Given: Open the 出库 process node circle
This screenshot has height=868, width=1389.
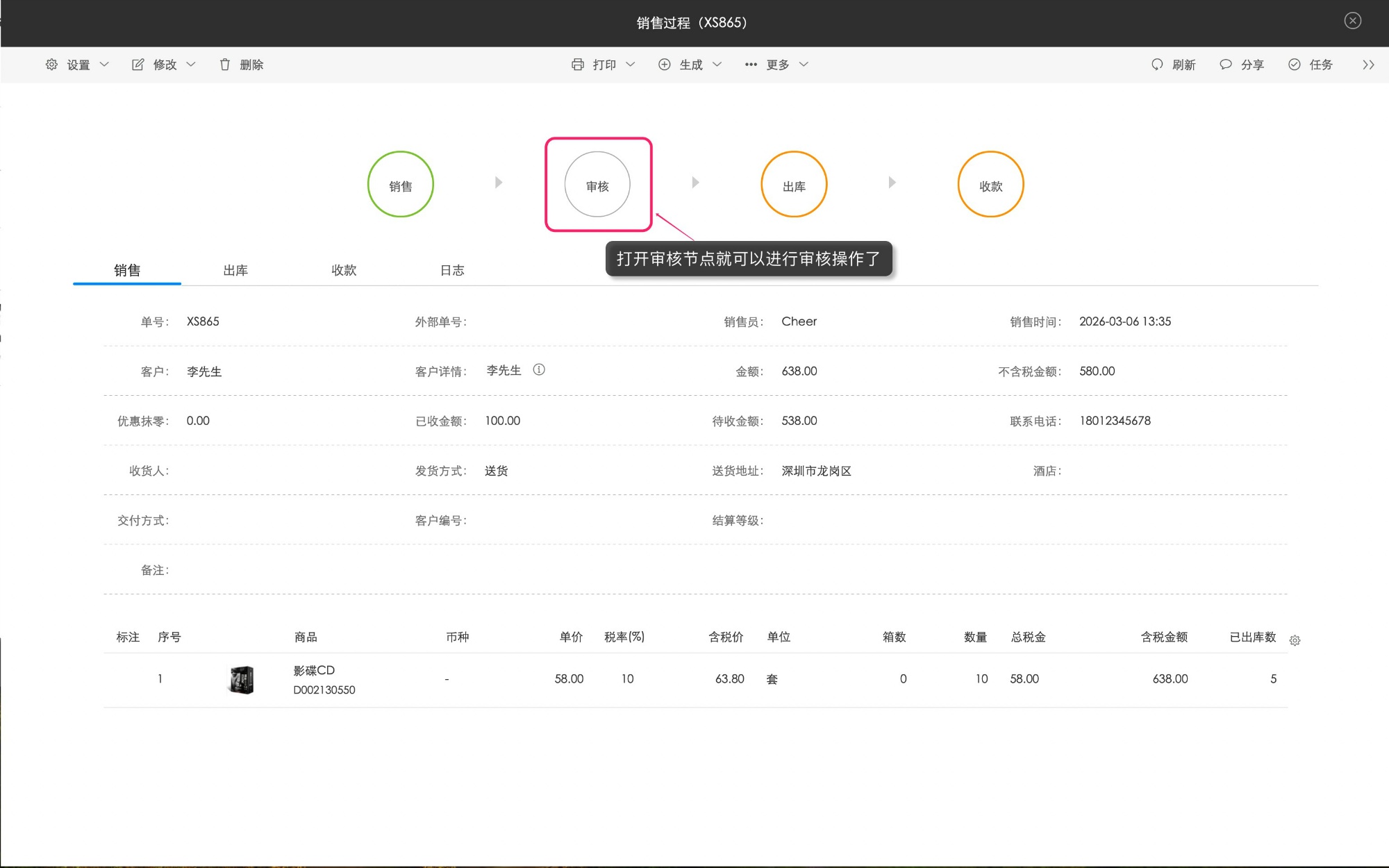Looking at the screenshot, I should pos(794,184).
